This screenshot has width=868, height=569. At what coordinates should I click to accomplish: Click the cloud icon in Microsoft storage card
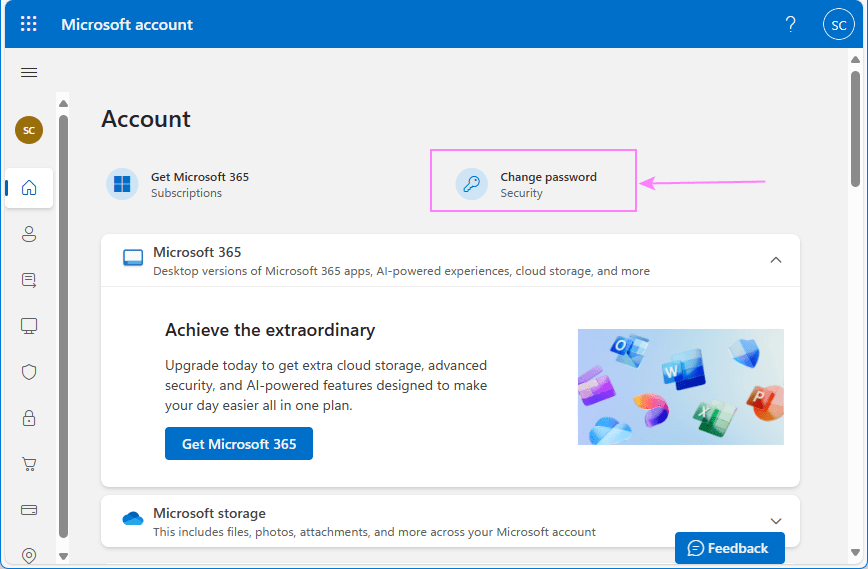pyautogui.click(x=133, y=519)
